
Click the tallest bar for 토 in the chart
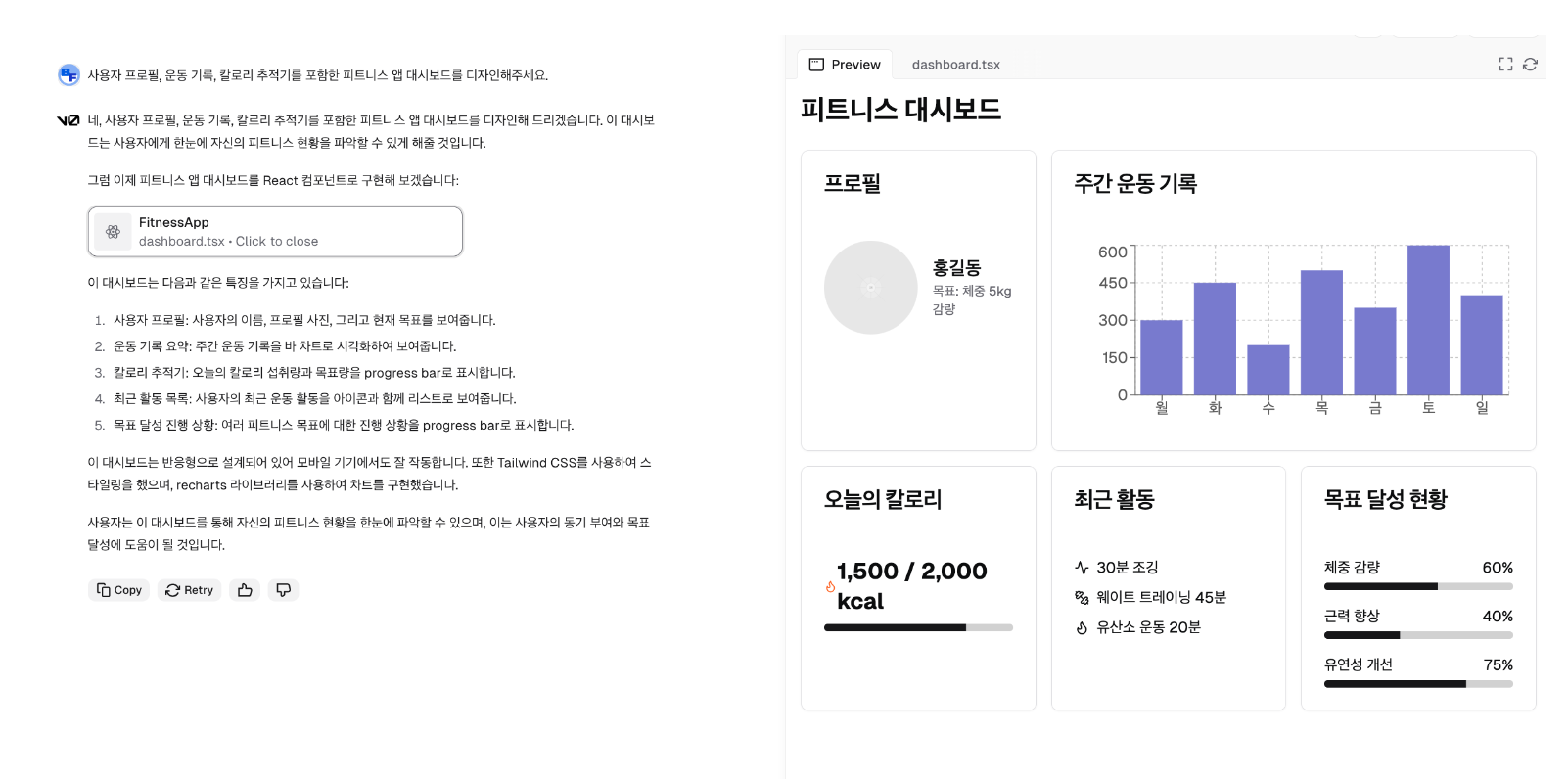coord(1427,323)
